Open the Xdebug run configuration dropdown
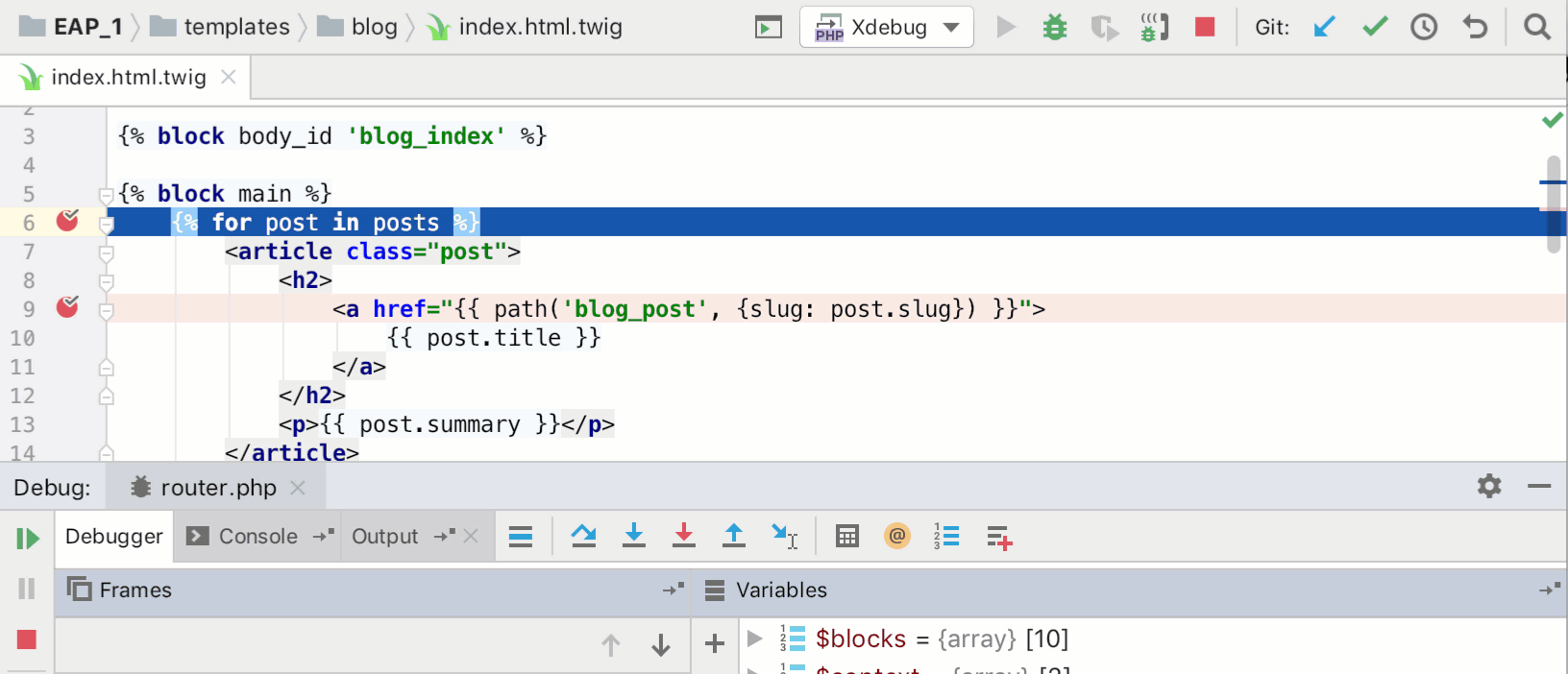1568x674 pixels. [x=886, y=27]
